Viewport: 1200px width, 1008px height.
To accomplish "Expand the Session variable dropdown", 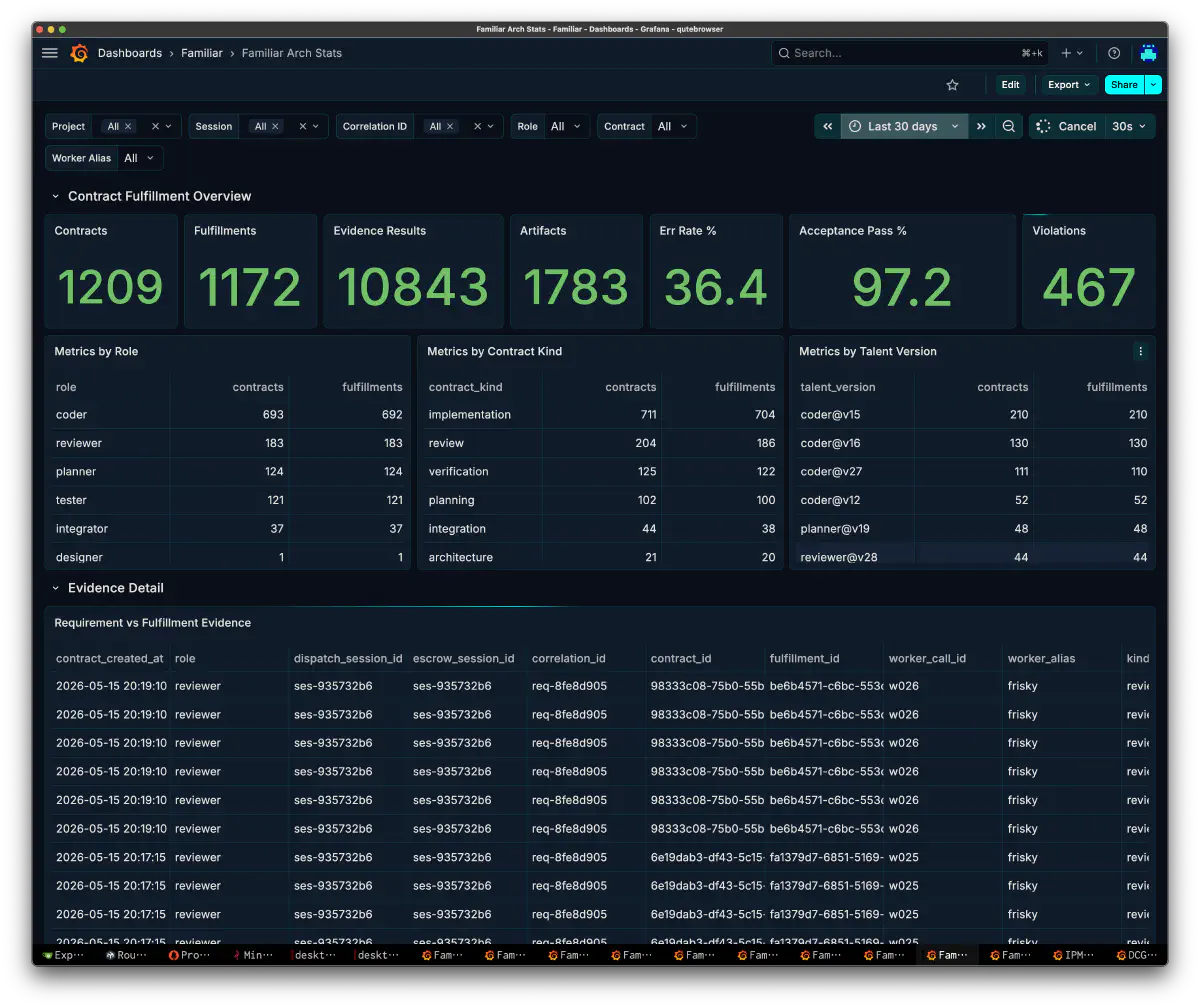I will point(316,127).
